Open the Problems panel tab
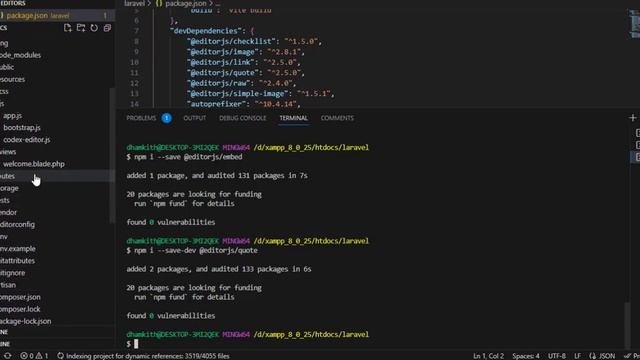 click(x=141, y=118)
